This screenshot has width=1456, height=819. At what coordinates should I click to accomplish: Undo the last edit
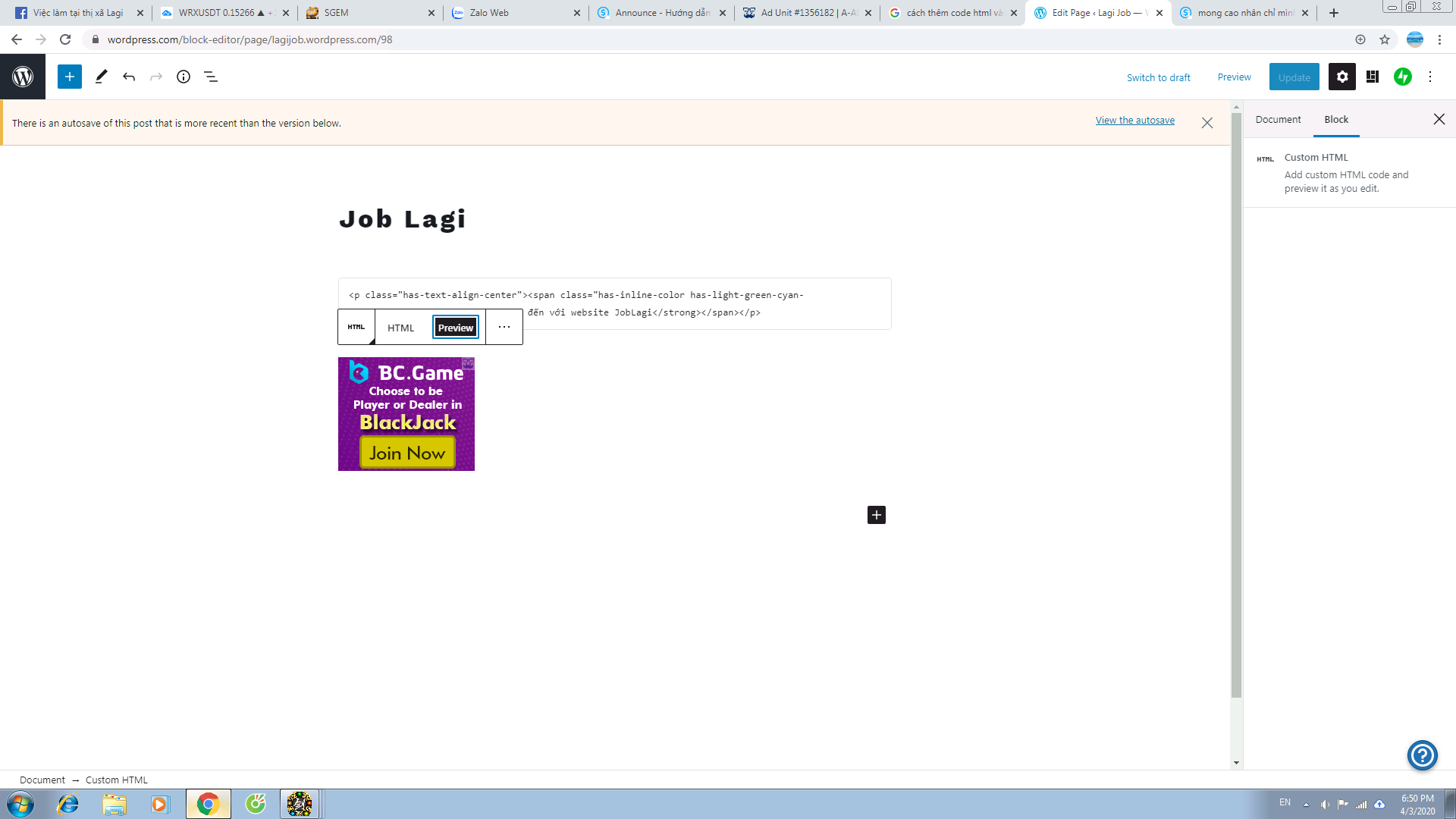coord(129,77)
